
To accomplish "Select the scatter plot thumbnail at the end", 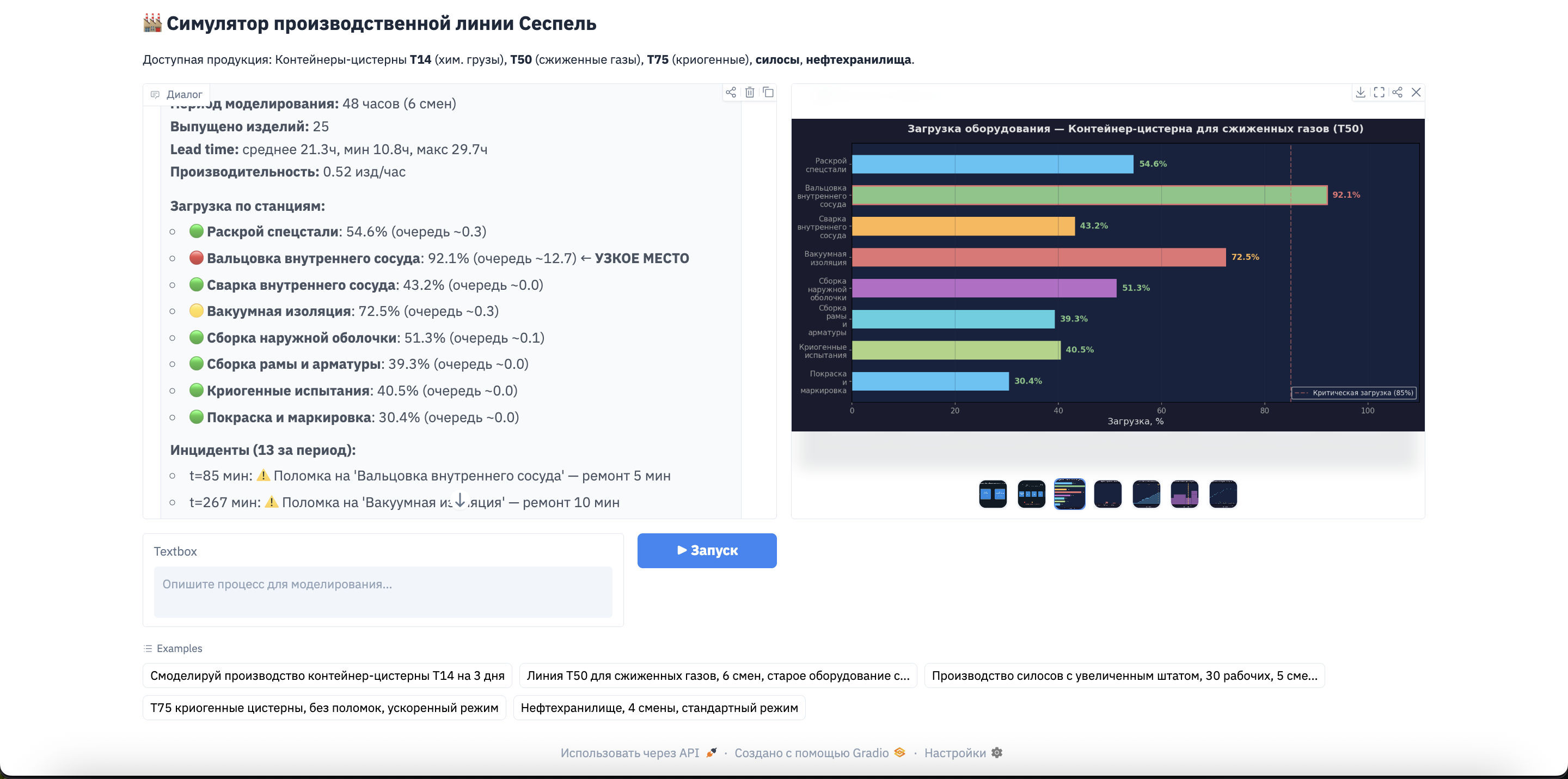I will click(x=1223, y=494).
